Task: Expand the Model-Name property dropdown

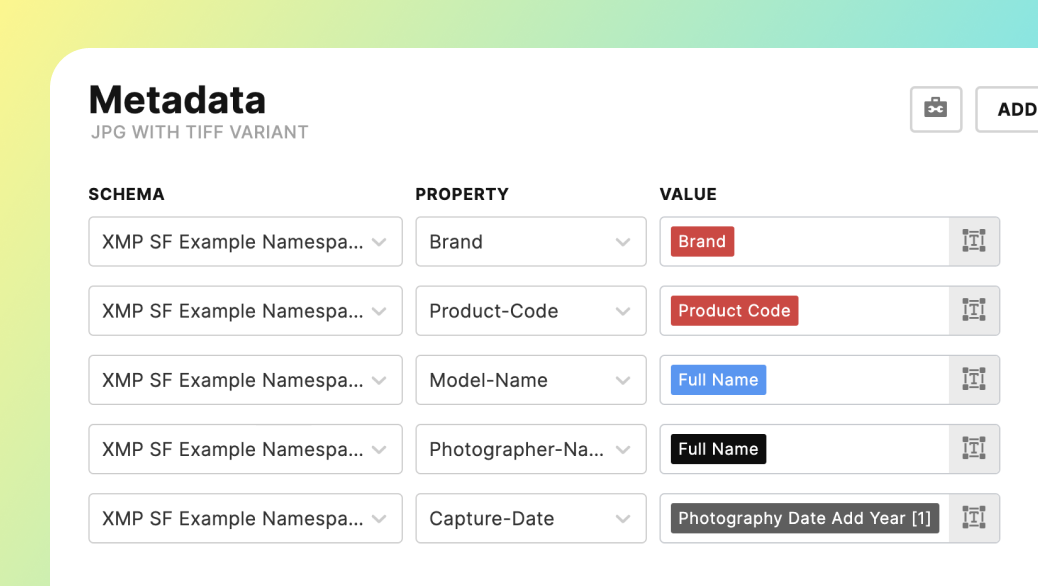Action: (530, 380)
